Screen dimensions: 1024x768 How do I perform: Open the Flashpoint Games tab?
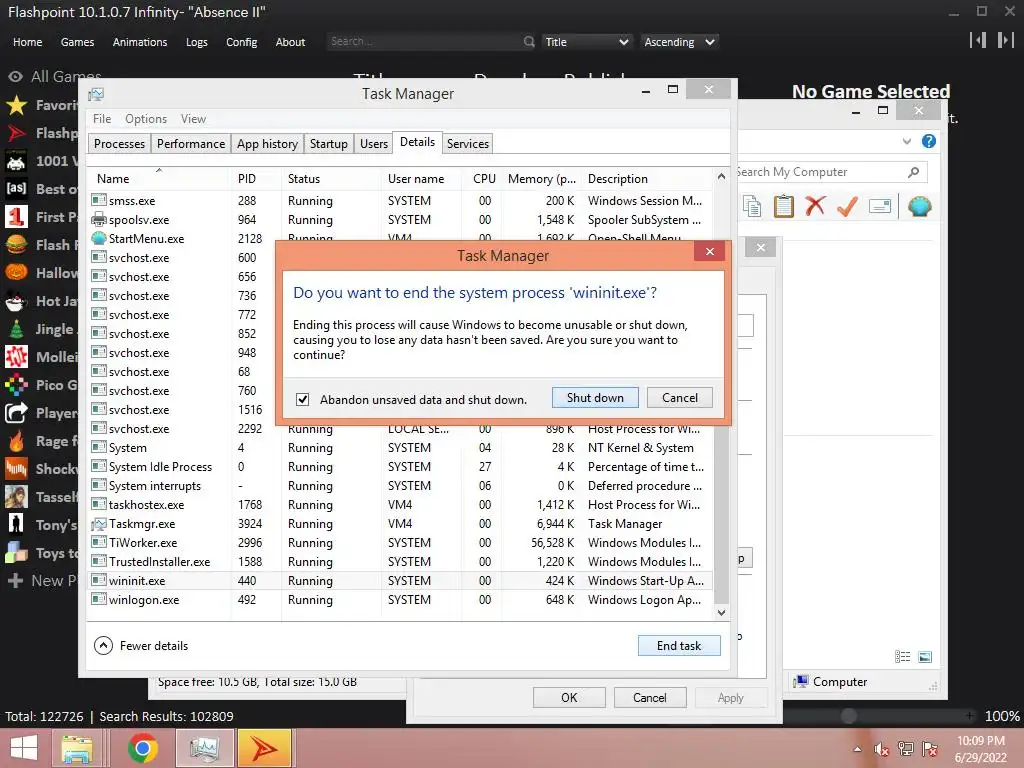click(x=77, y=42)
